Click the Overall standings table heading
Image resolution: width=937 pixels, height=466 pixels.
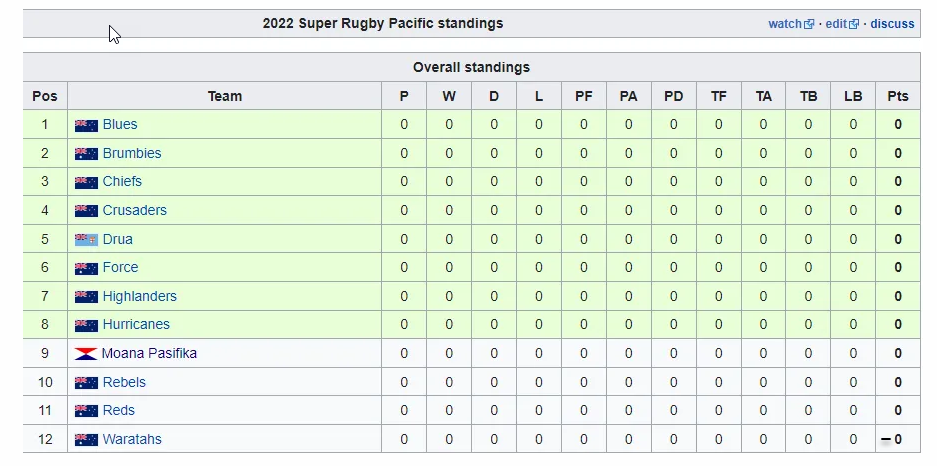coord(471,67)
